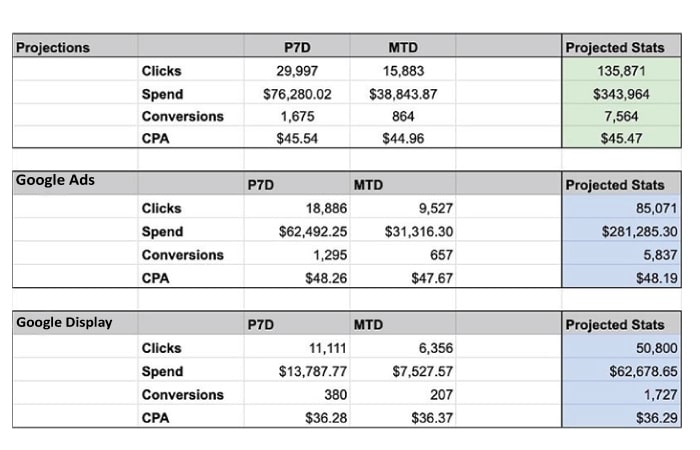Select Projections P7D spend $76,280.02
The image size is (700, 450).
tap(297, 93)
